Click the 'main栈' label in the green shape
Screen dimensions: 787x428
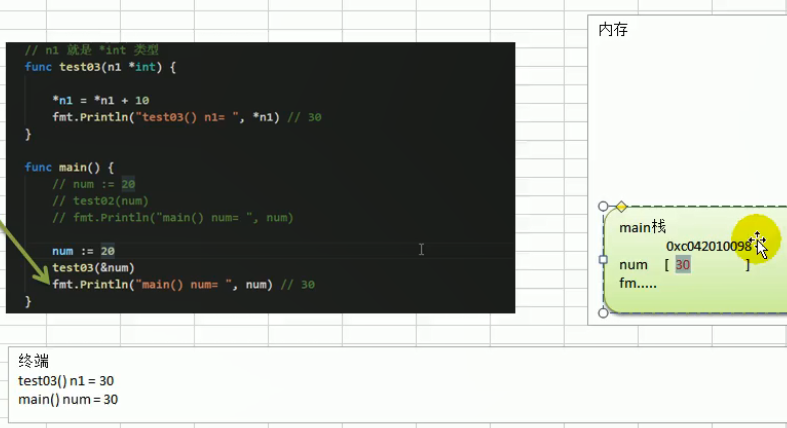point(642,227)
